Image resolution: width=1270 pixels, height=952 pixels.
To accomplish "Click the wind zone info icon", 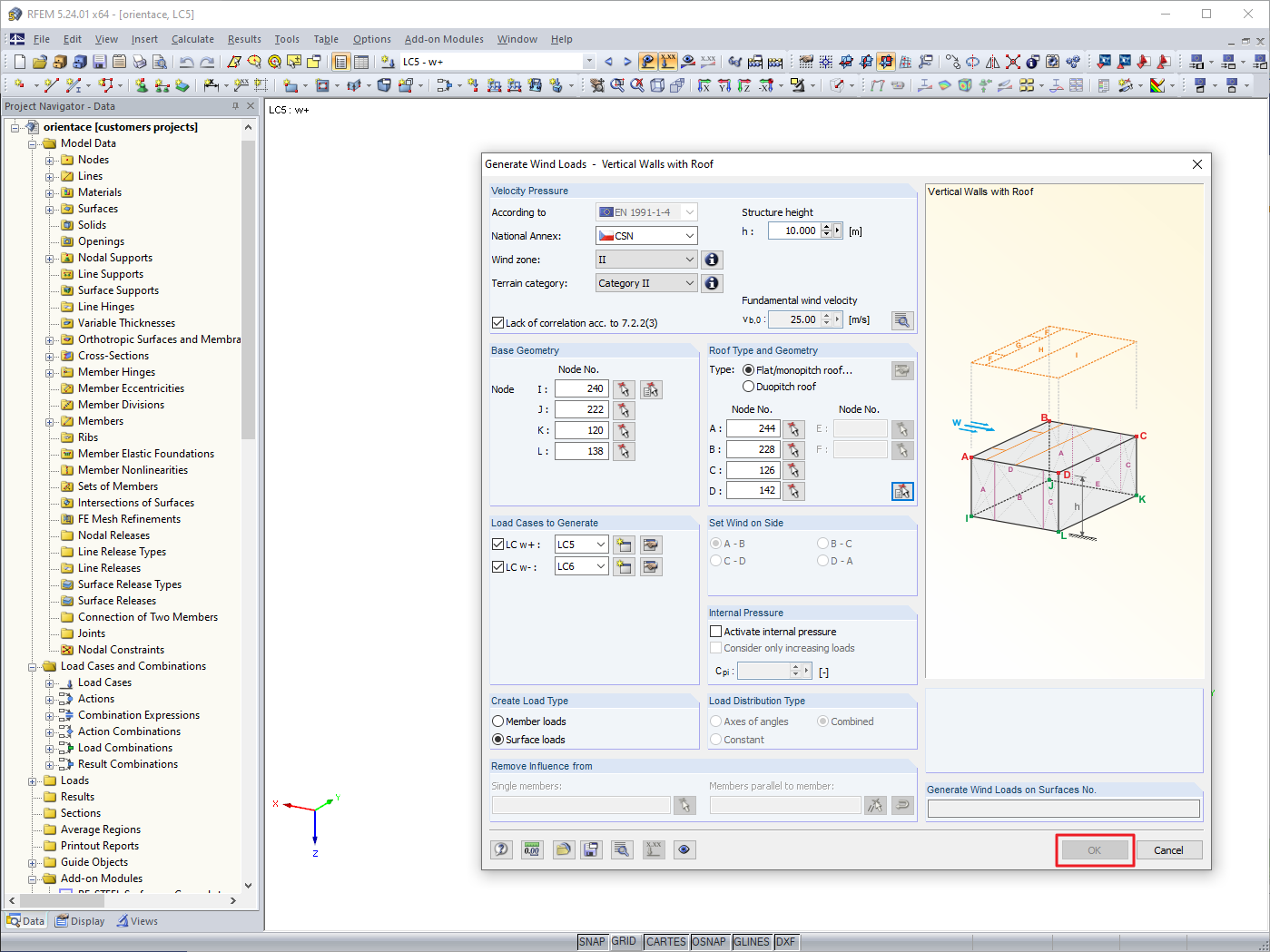I will pos(712,259).
